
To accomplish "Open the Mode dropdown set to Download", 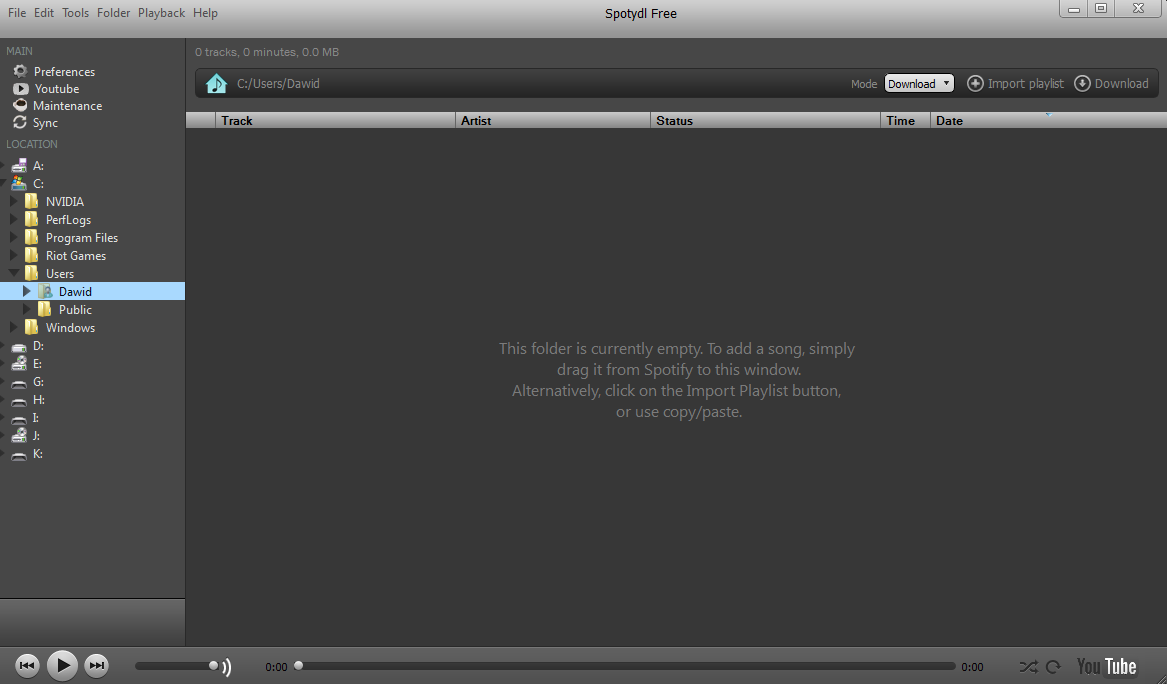I will point(919,83).
